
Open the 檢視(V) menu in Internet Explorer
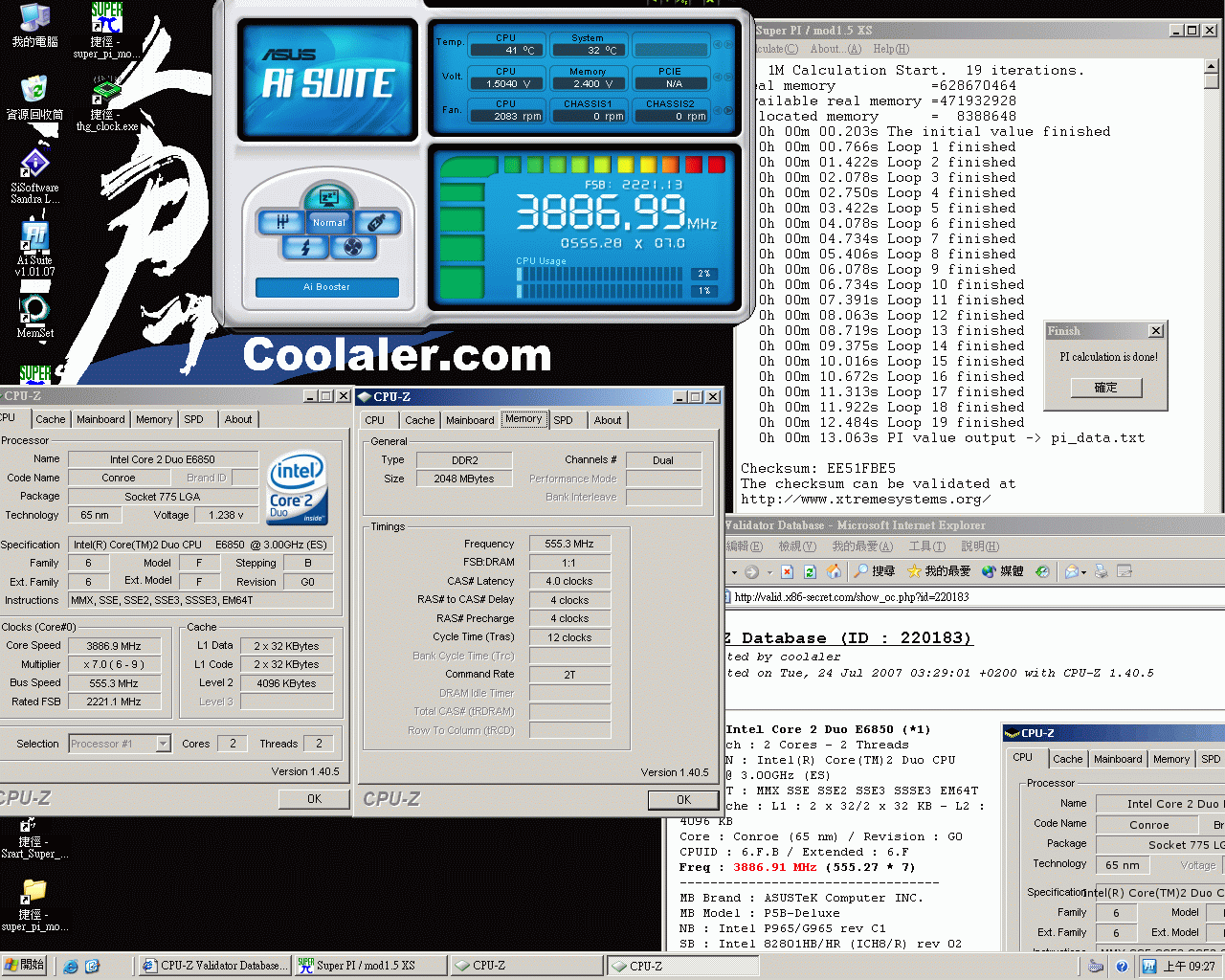pyautogui.click(x=796, y=546)
